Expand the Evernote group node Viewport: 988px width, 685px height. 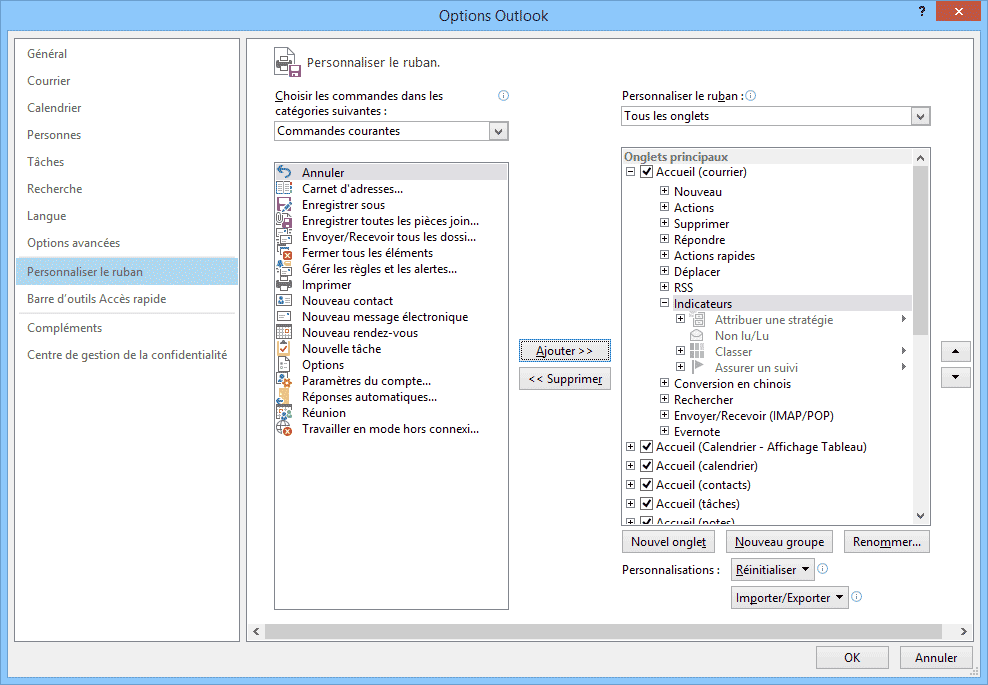(664, 430)
